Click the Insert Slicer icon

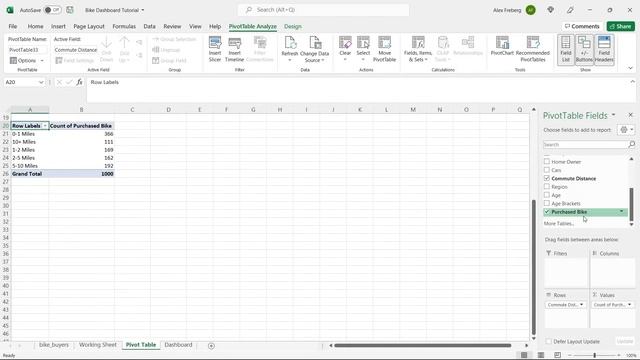(215, 49)
